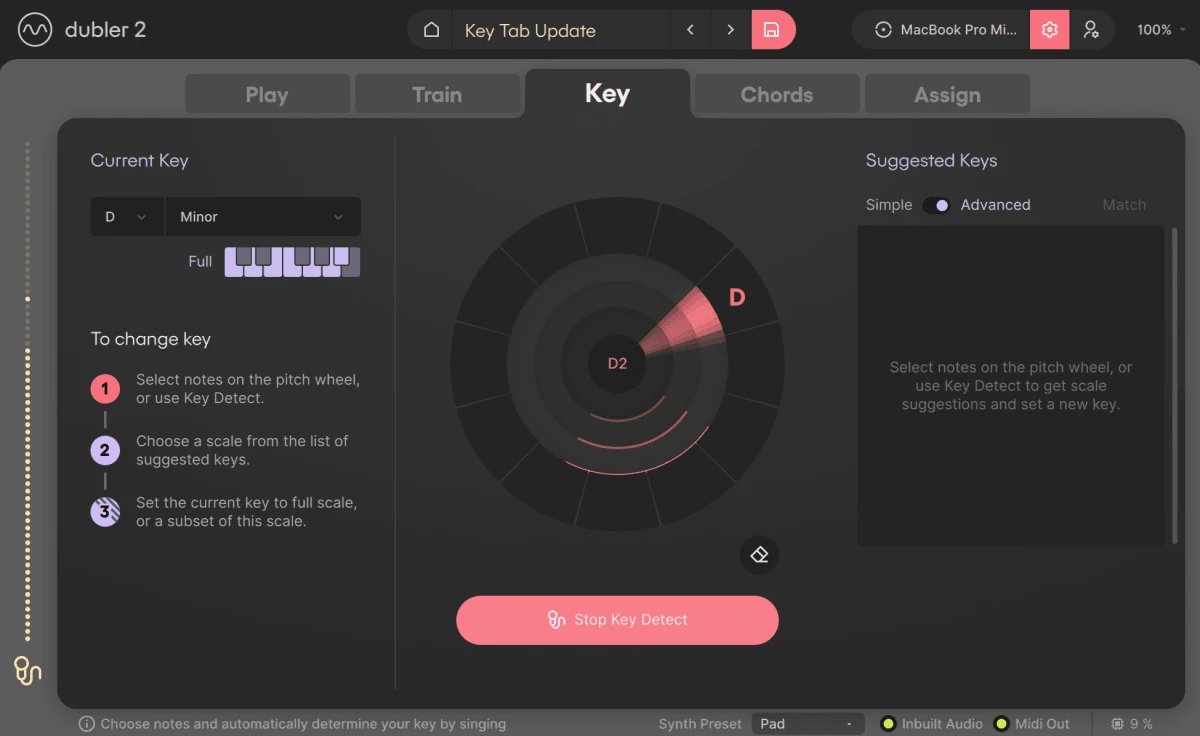Click the Match column header
Image resolution: width=1200 pixels, height=736 pixels.
(x=1124, y=205)
